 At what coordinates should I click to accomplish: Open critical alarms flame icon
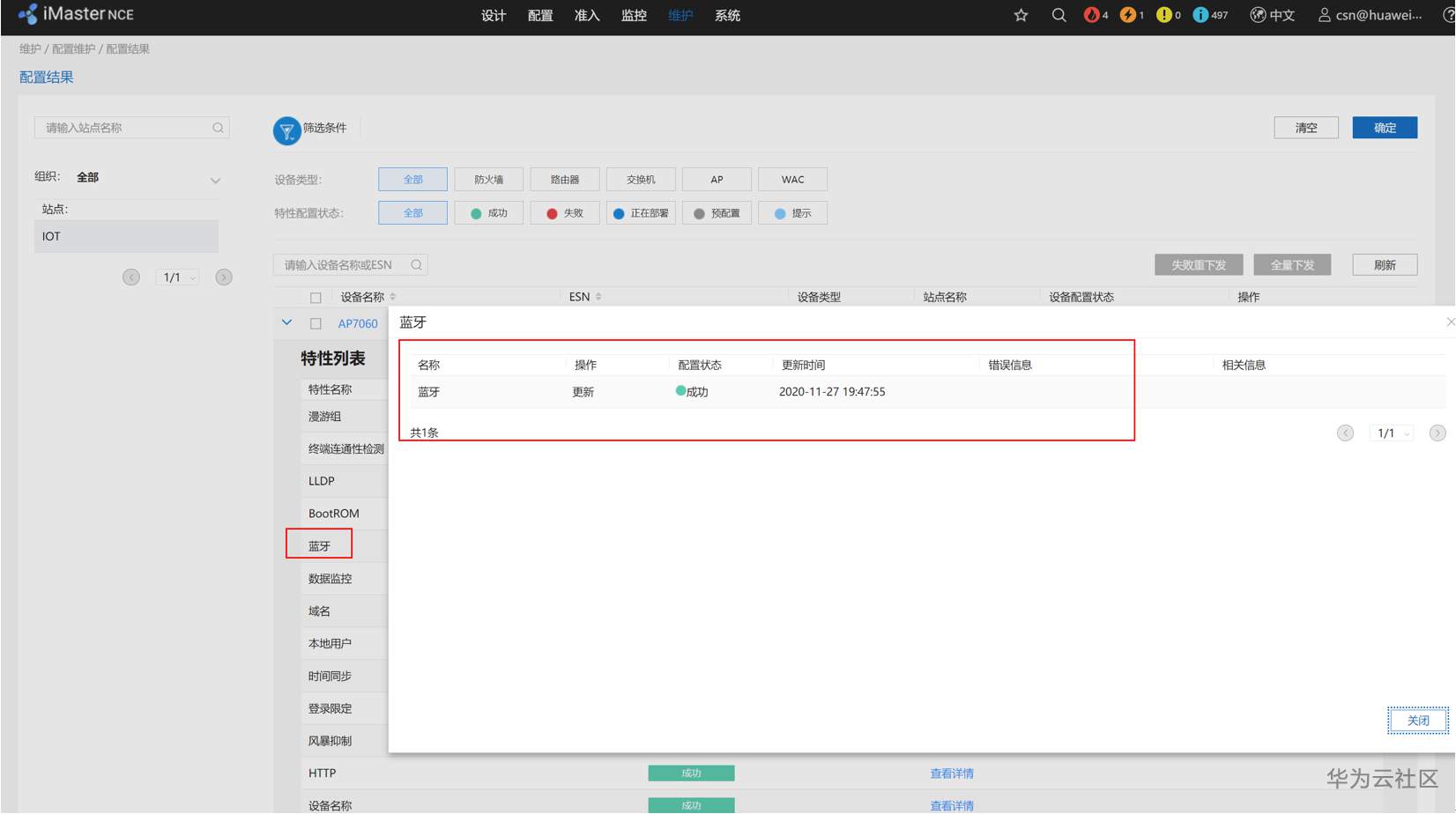point(1092,15)
